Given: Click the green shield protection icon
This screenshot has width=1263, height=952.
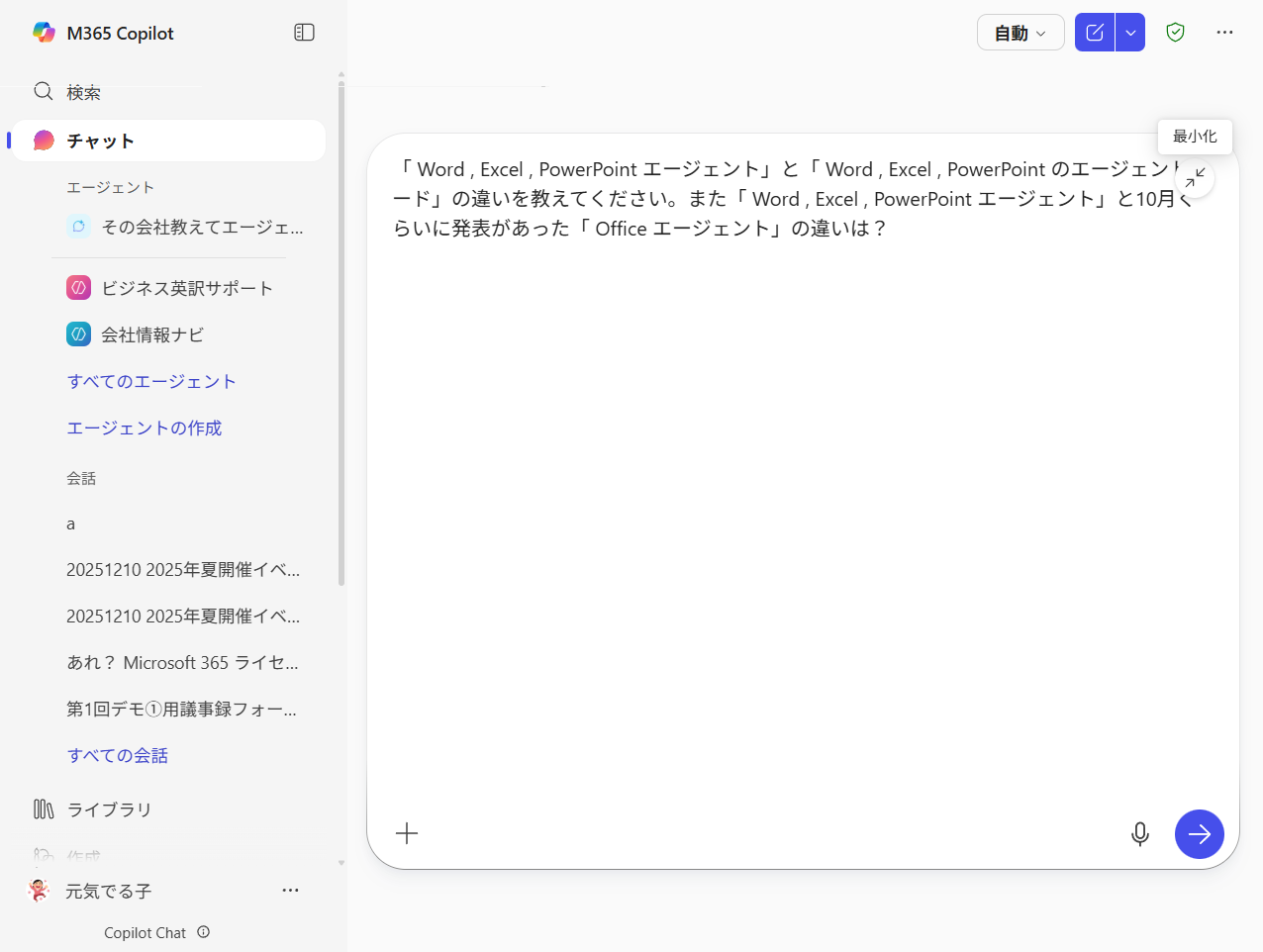Looking at the screenshot, I should tap(1175, 33).
